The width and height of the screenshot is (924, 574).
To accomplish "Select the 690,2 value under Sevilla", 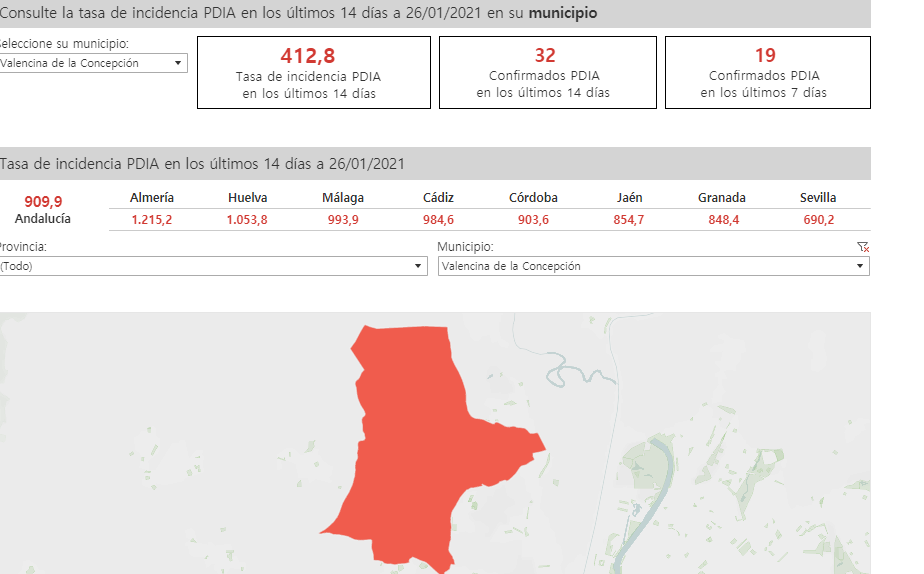I will click(x=818, y=220).
